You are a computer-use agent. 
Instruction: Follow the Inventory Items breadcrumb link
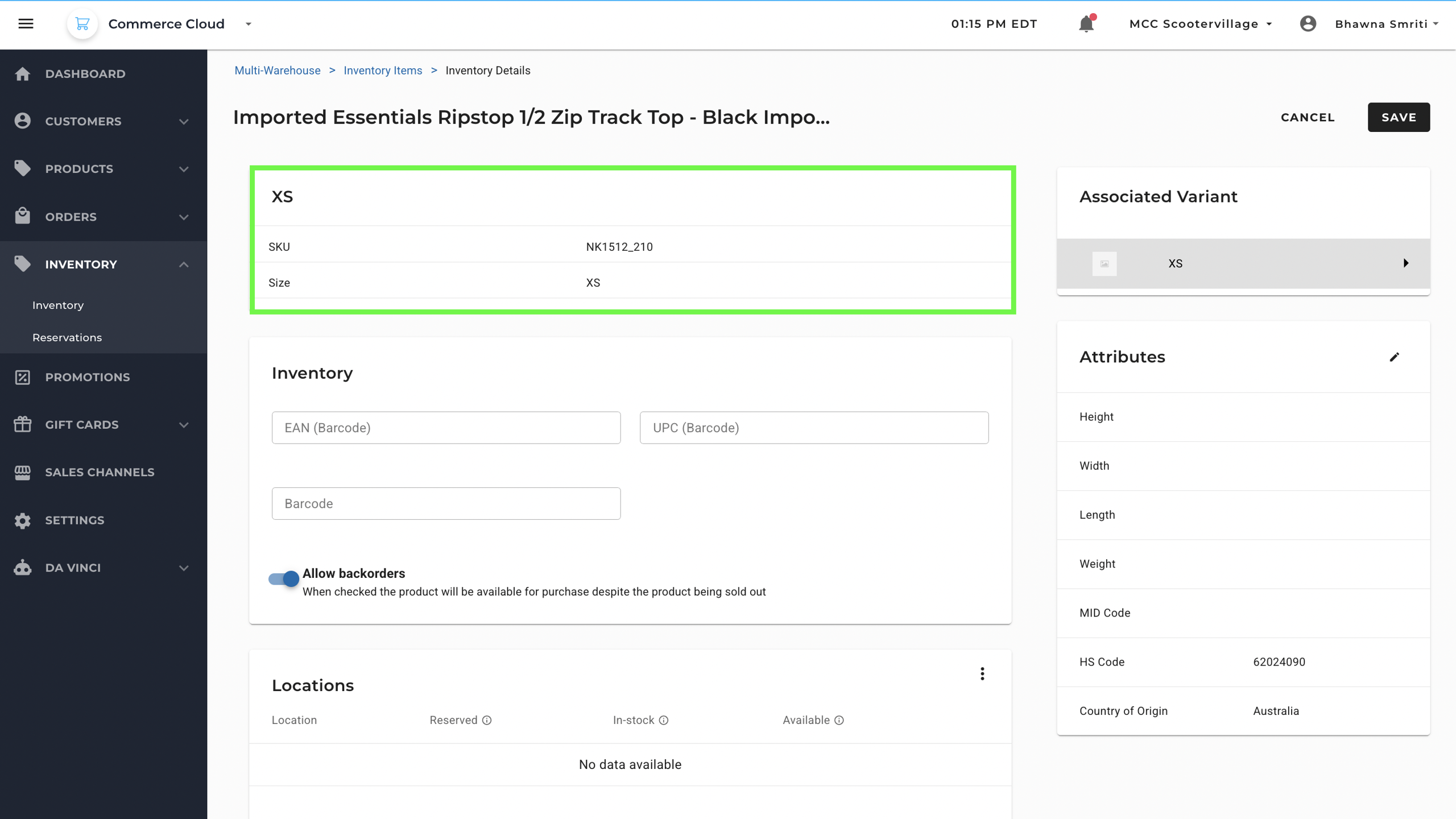[x=382, y=71]
